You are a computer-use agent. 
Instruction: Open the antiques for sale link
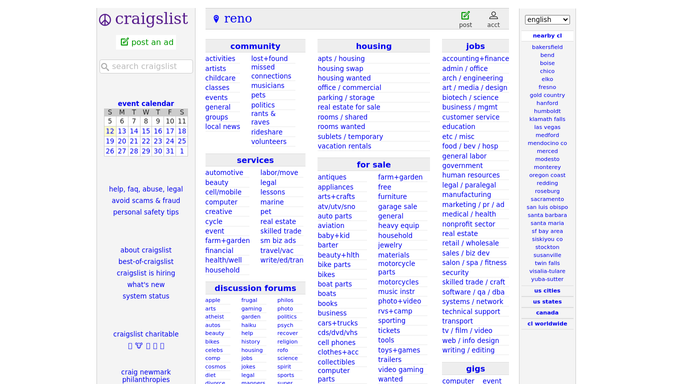pyautogui.click(x=332, y=177)
